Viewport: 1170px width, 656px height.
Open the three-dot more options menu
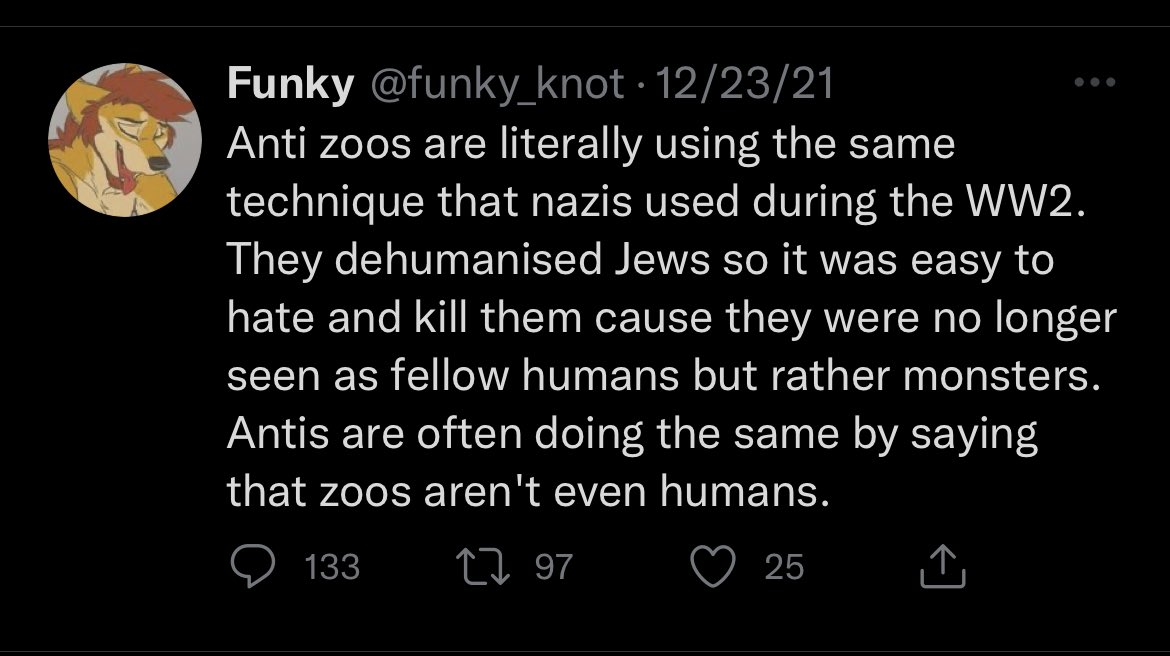[1095, 82]
